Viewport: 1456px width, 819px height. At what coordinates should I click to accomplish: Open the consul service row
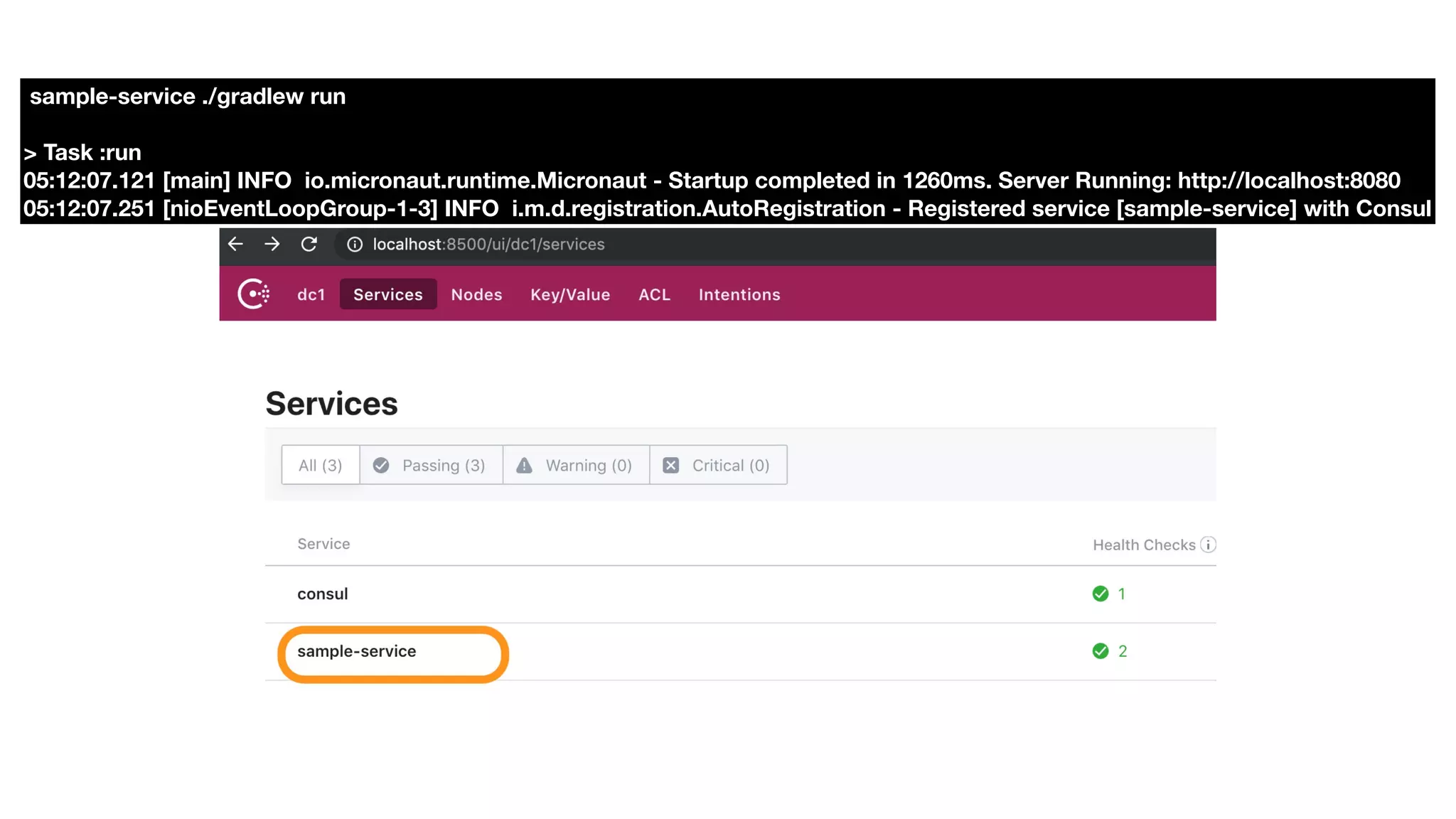point(741,594)
